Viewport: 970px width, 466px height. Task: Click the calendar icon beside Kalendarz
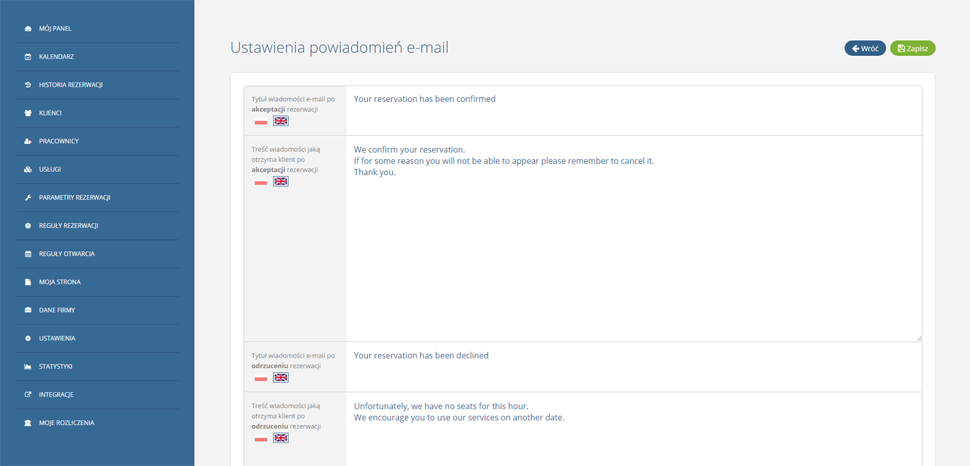28,57
